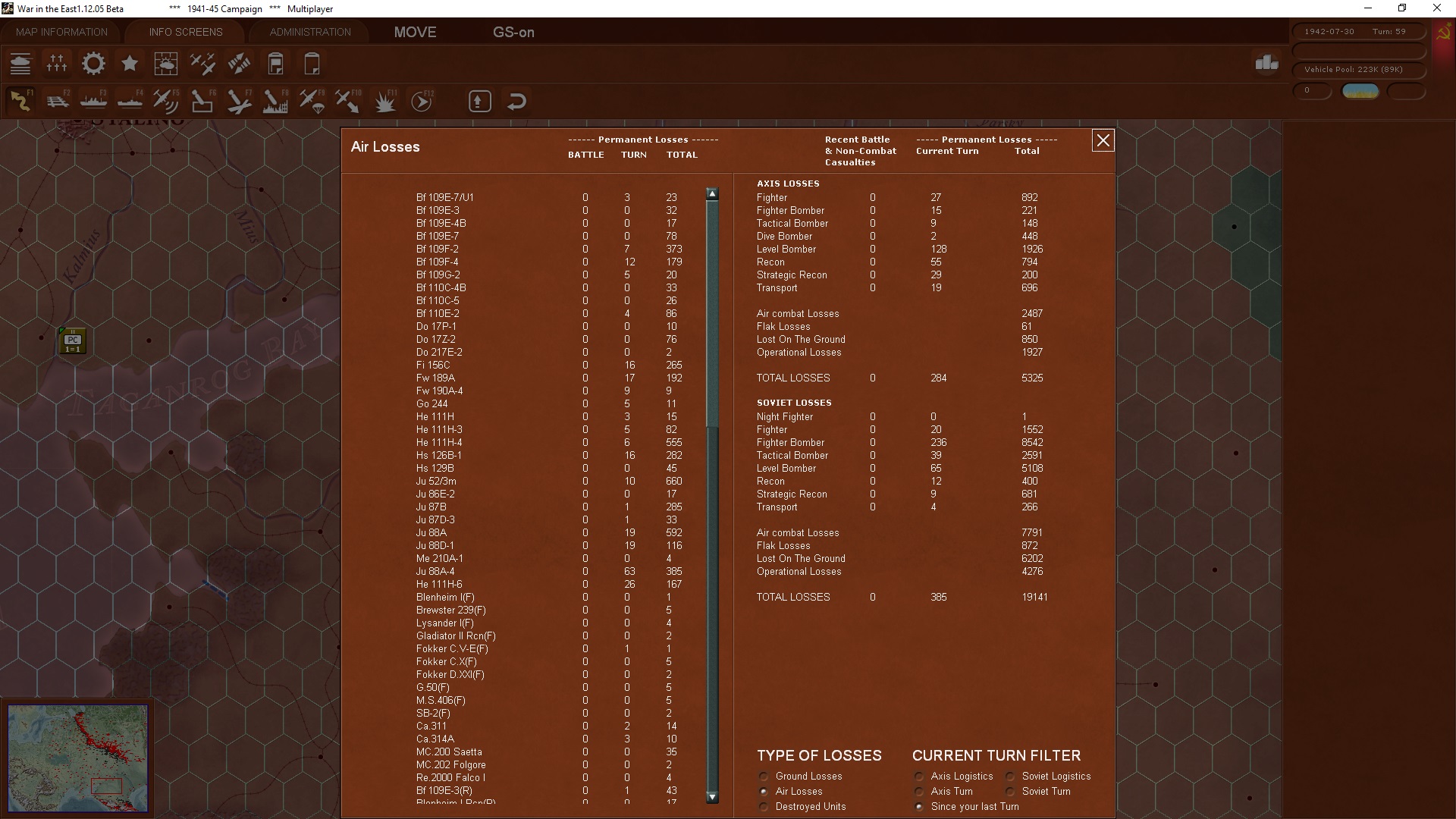Screen dimensions: 1456x819
Task: Click the scroll down arrow of aircraft list
Action: coord(712,797)
